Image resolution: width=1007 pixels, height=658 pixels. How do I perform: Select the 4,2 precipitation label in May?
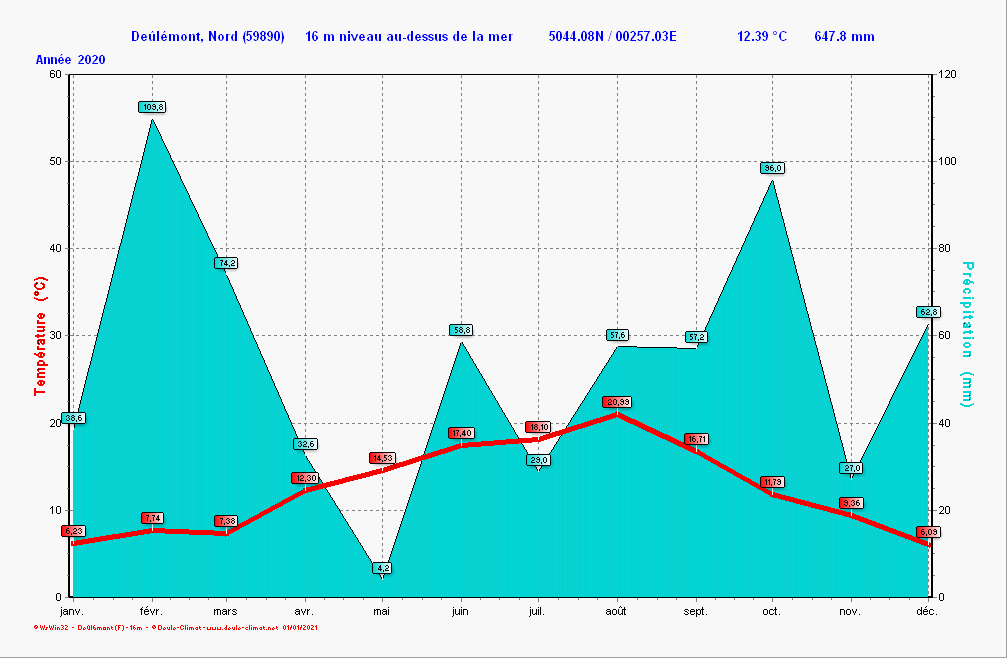[383, 568]
